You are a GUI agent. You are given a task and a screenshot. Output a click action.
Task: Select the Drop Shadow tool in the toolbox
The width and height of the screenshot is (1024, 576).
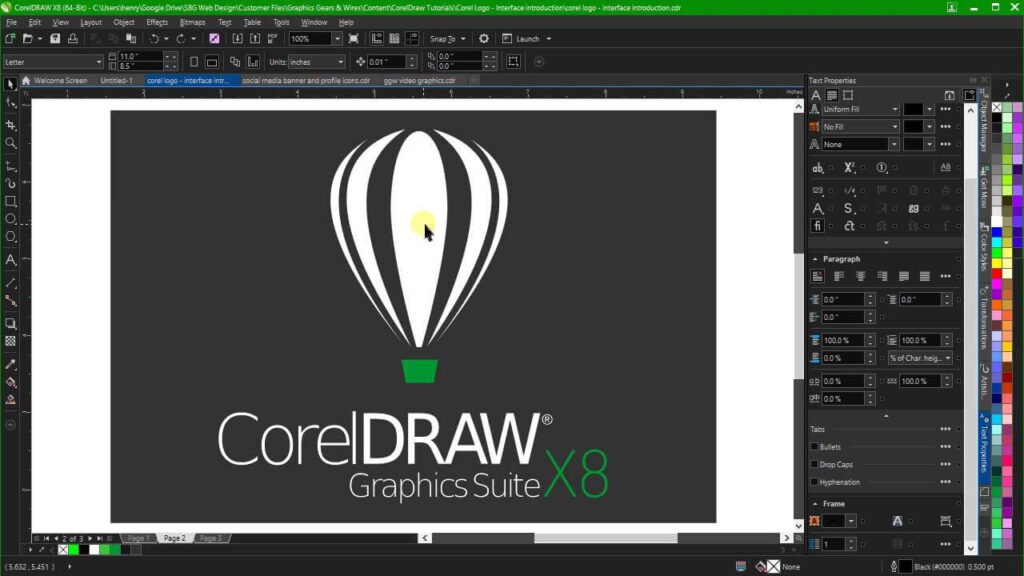click(10, 323)
